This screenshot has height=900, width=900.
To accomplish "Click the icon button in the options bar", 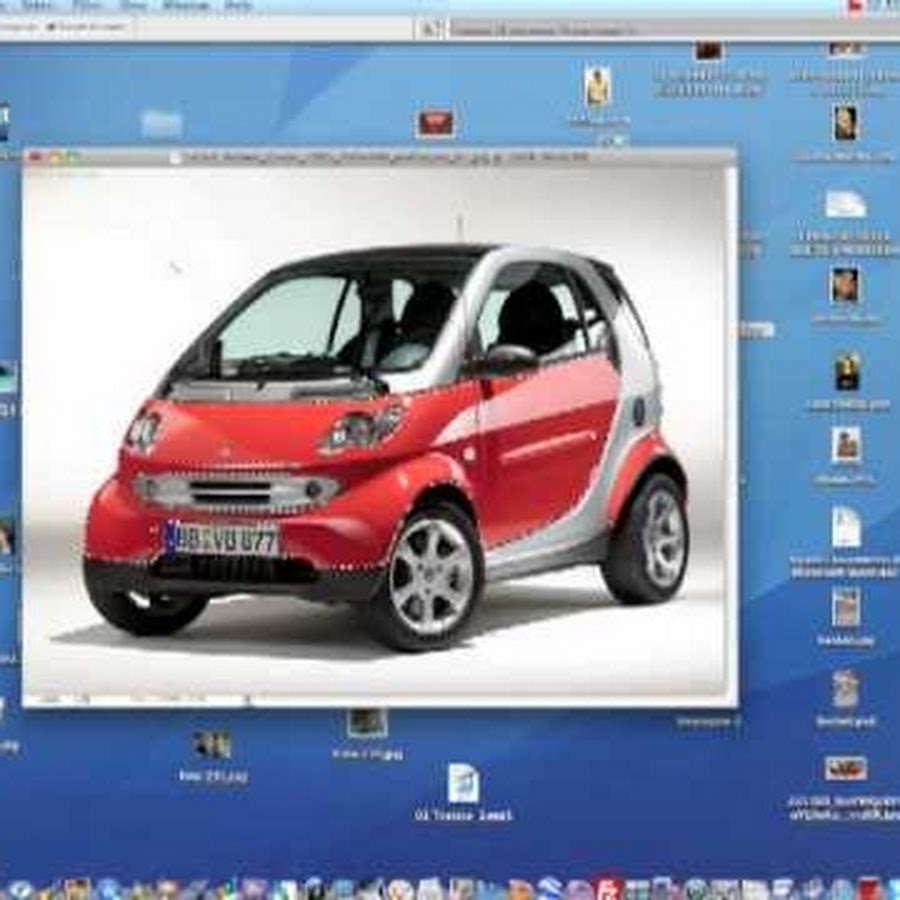I will [x=428, y=28].
